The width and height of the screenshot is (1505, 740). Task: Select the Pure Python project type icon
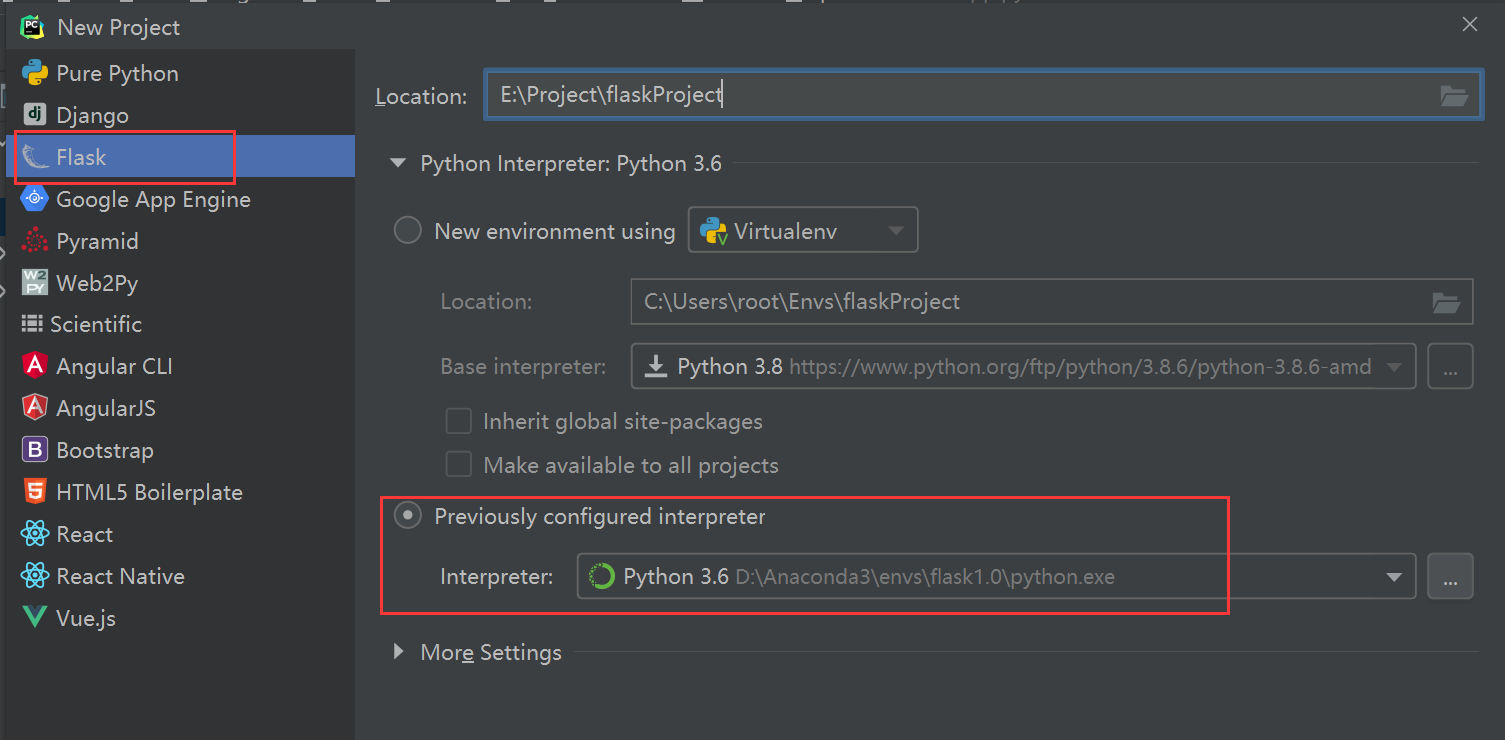35,73
